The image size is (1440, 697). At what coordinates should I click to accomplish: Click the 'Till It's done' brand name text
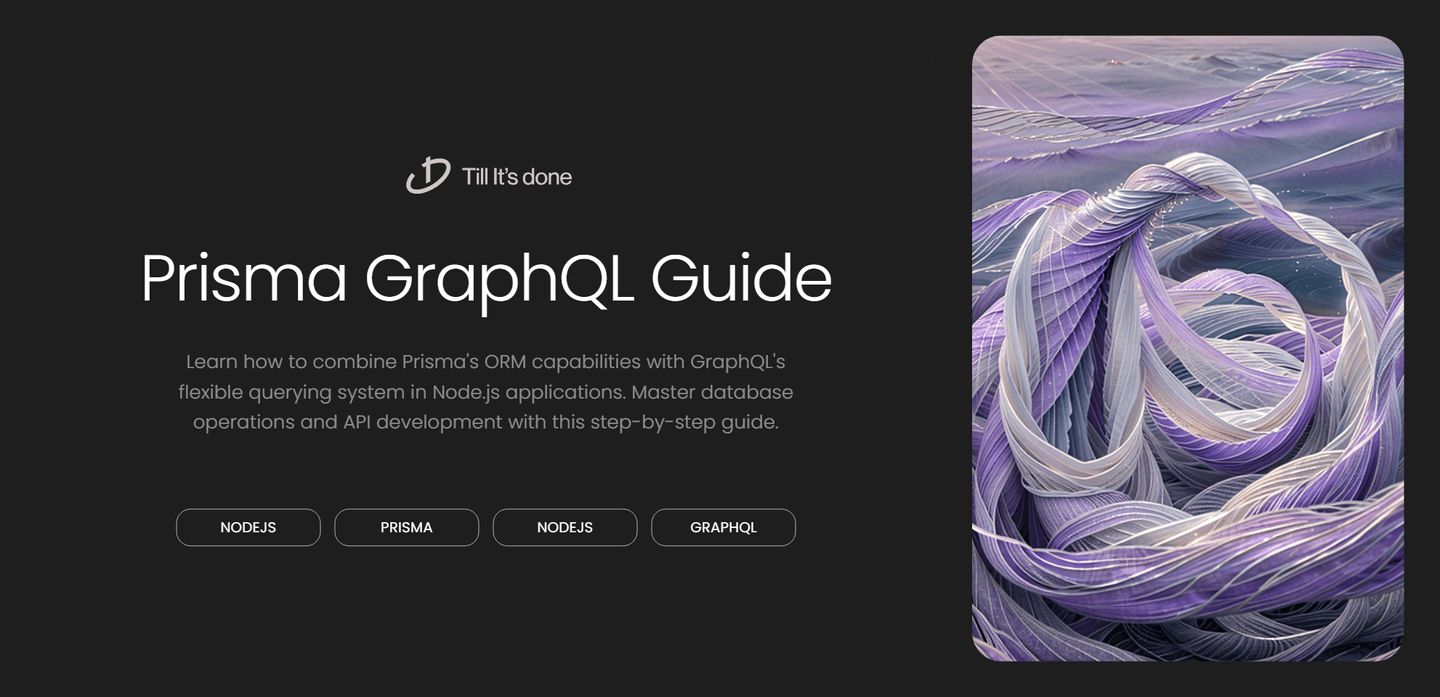point(516,176)
